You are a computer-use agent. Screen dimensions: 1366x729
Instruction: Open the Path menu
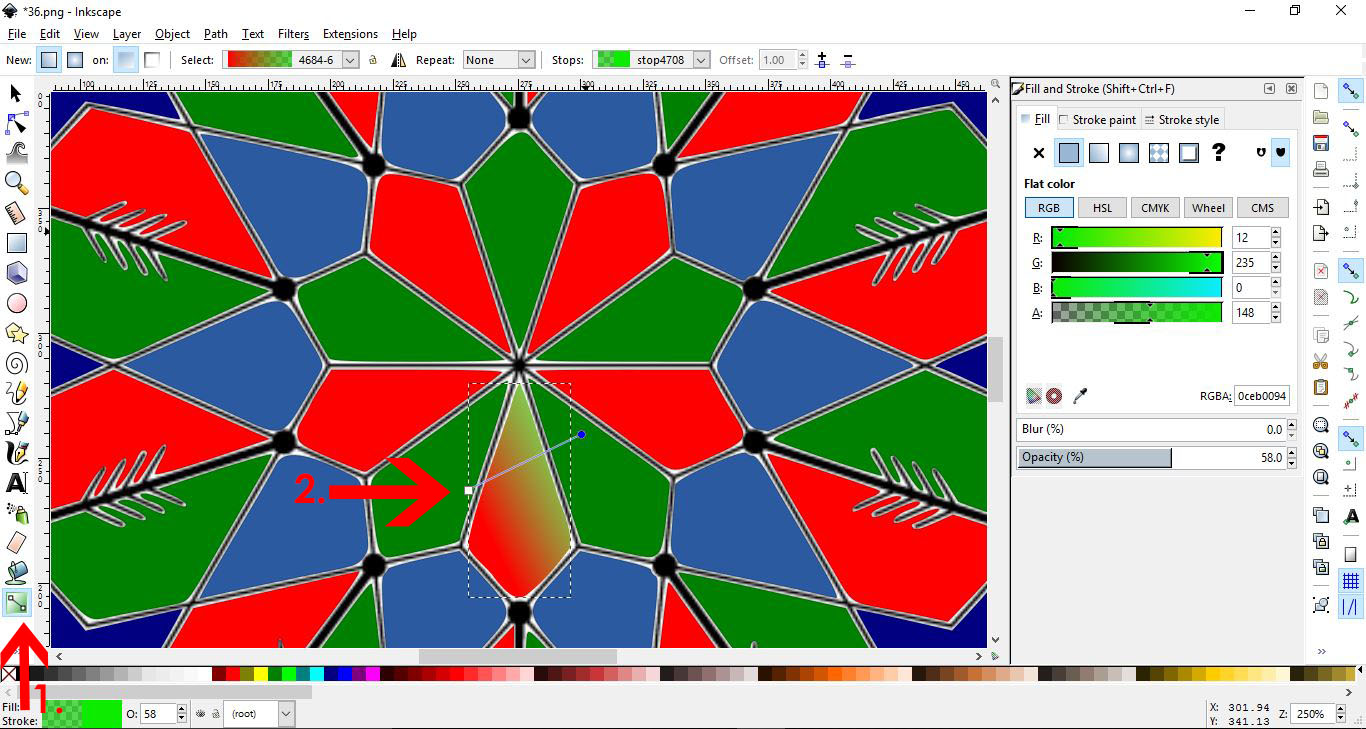(216, 34)
